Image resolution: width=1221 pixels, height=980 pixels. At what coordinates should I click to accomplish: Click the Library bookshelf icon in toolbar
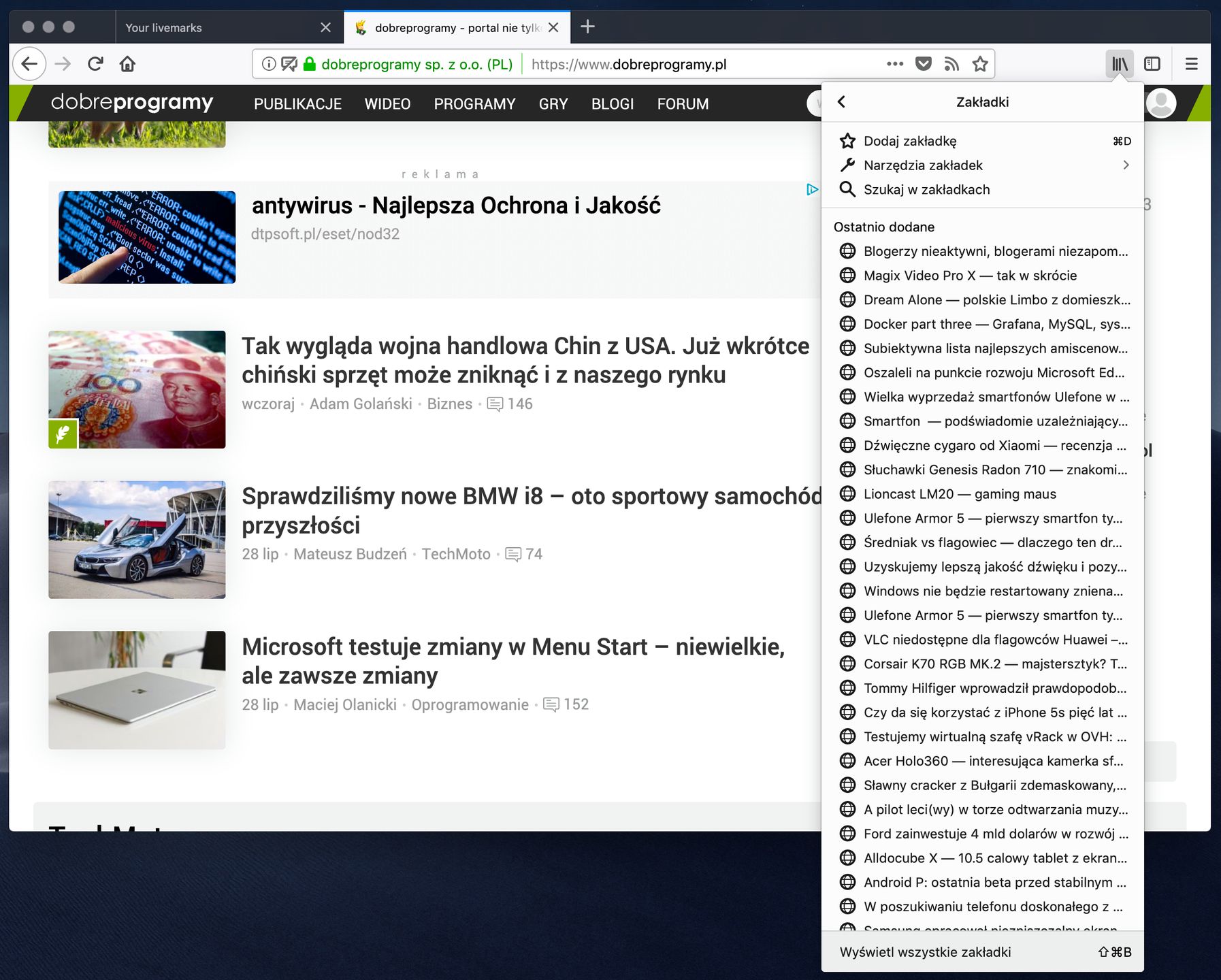coord(1120,64)
